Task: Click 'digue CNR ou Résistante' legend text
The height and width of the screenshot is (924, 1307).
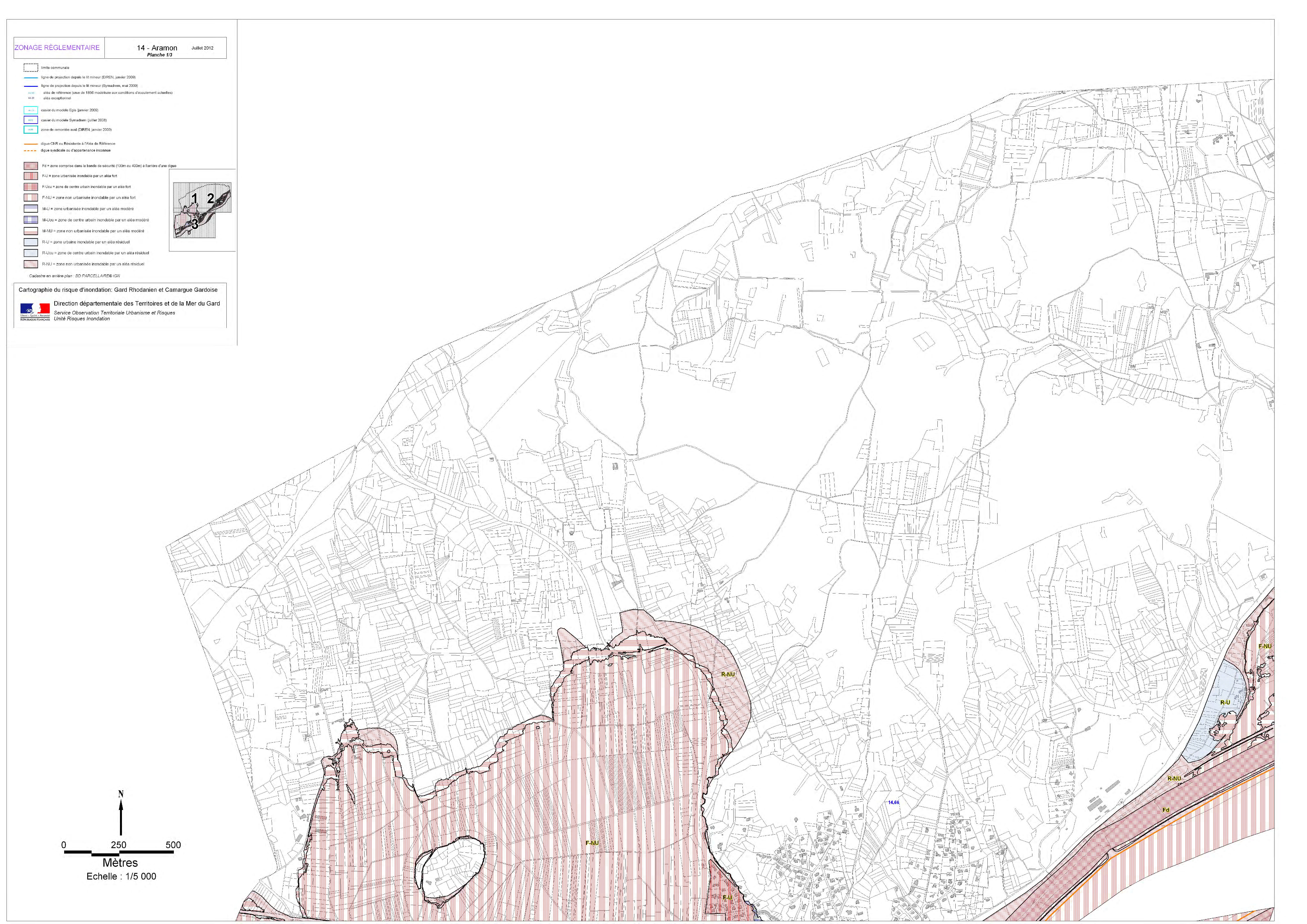Action: pyautogui.click(x=78, y=144)
